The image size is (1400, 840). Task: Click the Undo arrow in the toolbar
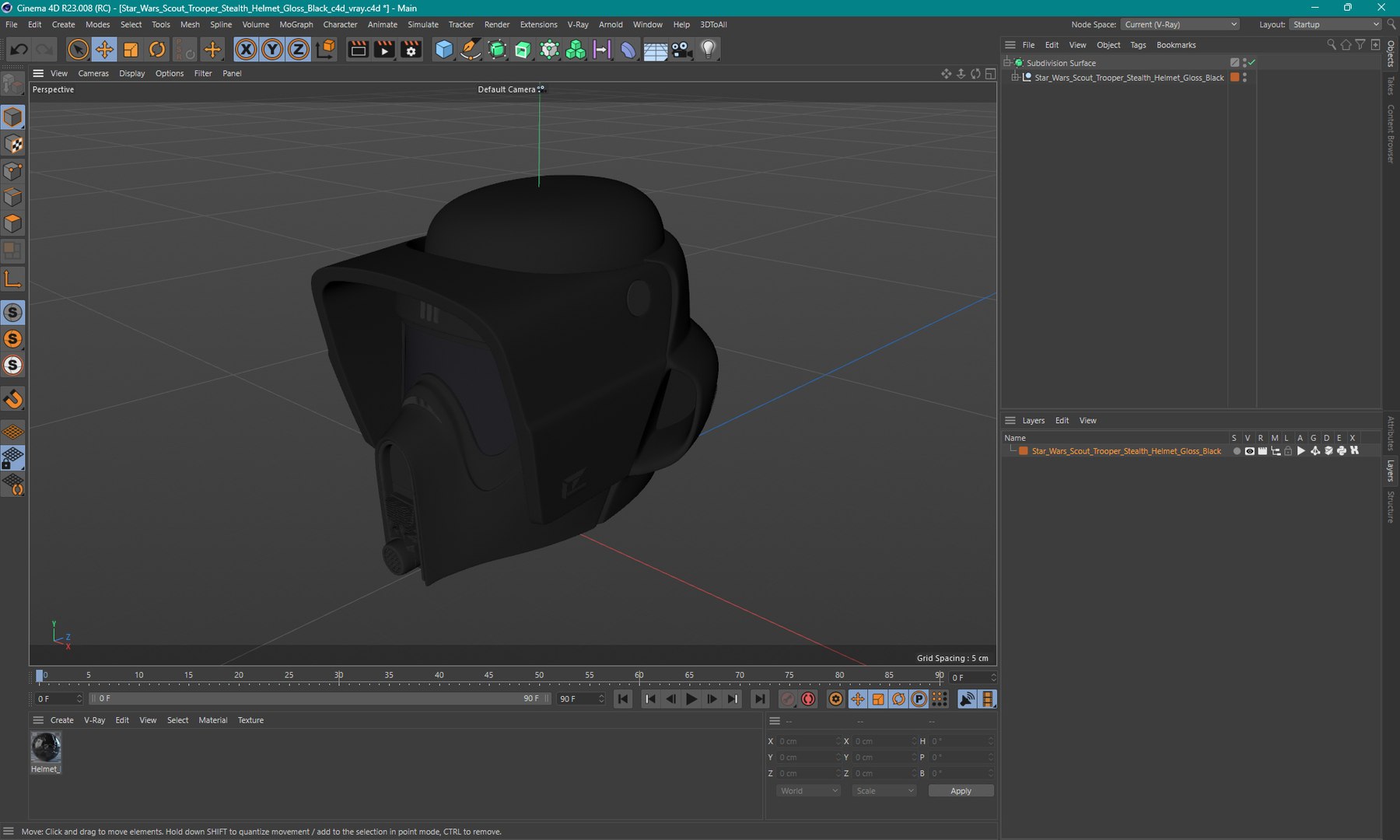[19, 50]
